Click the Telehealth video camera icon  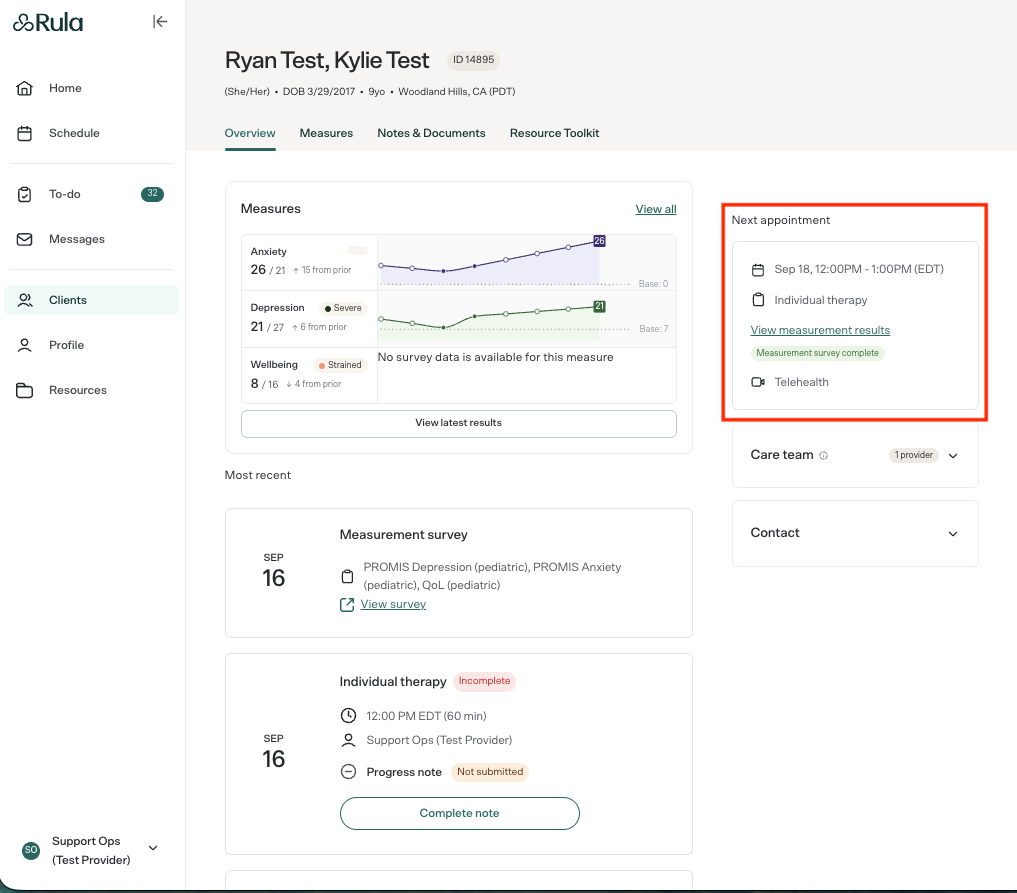[758, 382]
